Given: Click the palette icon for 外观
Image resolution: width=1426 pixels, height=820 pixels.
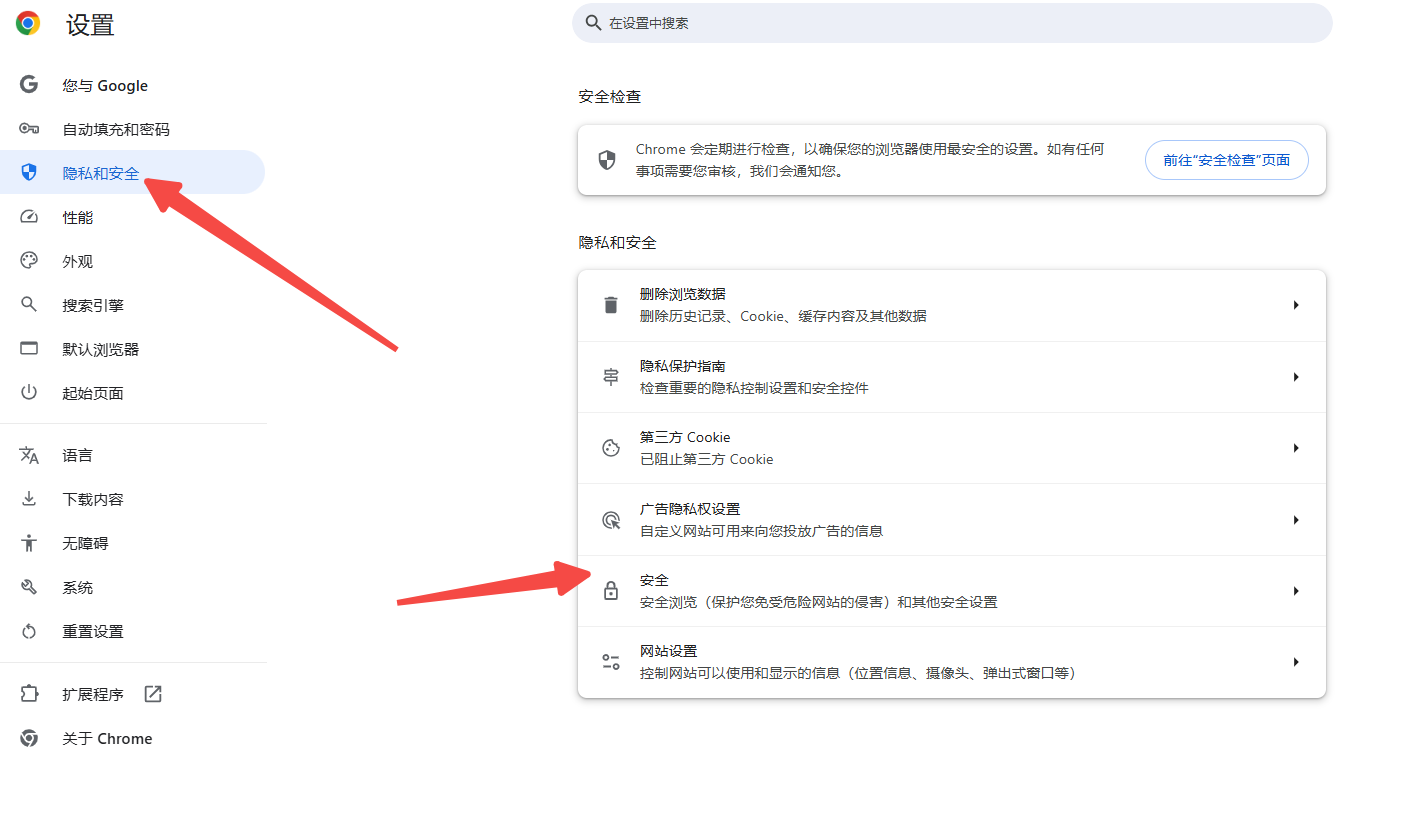Looking at the screenshot, I should 29,261.
